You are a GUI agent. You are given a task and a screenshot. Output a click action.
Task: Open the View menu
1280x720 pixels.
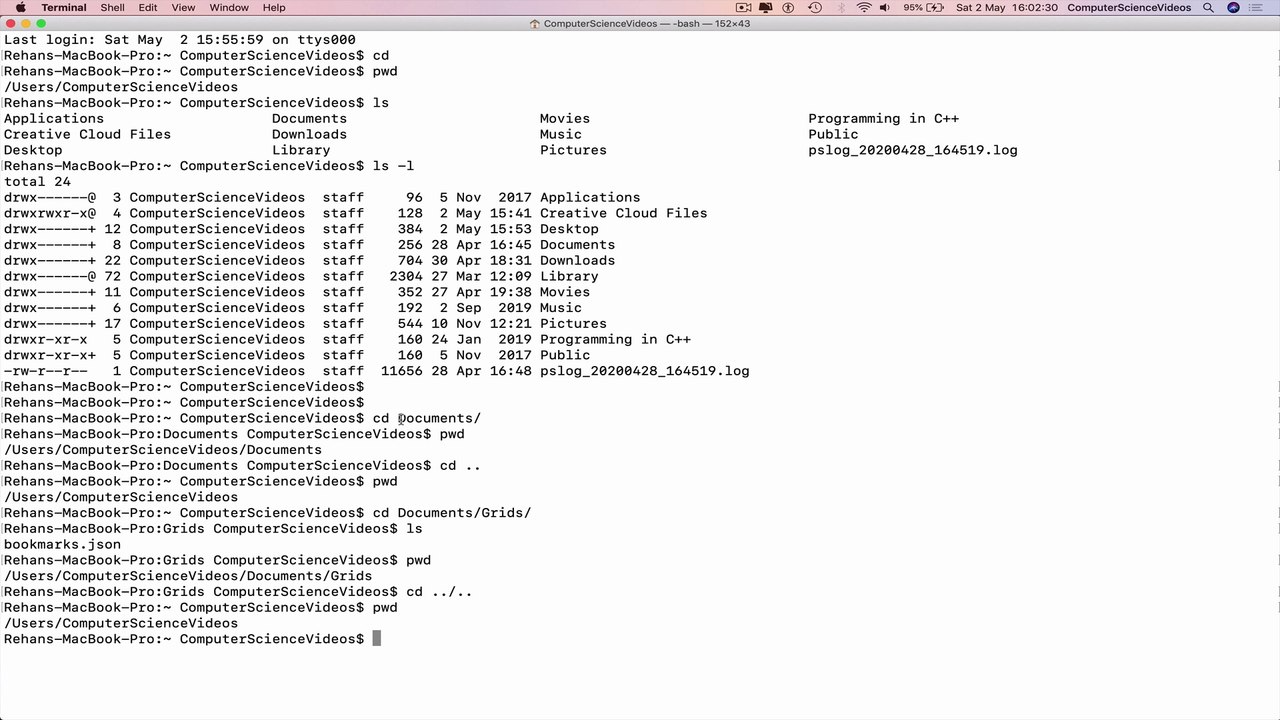click(183, 7)
